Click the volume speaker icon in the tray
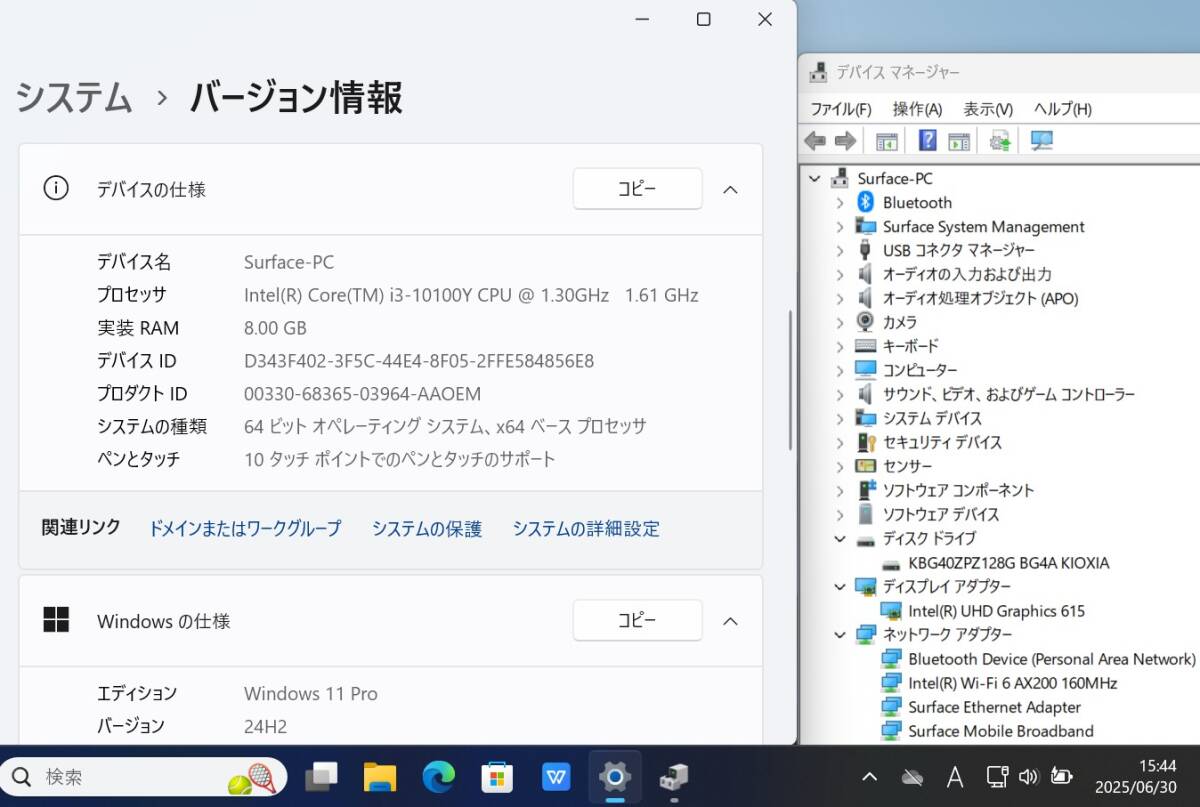The width and height of the screenshot is (1200, 807). tap(1028, 776)
